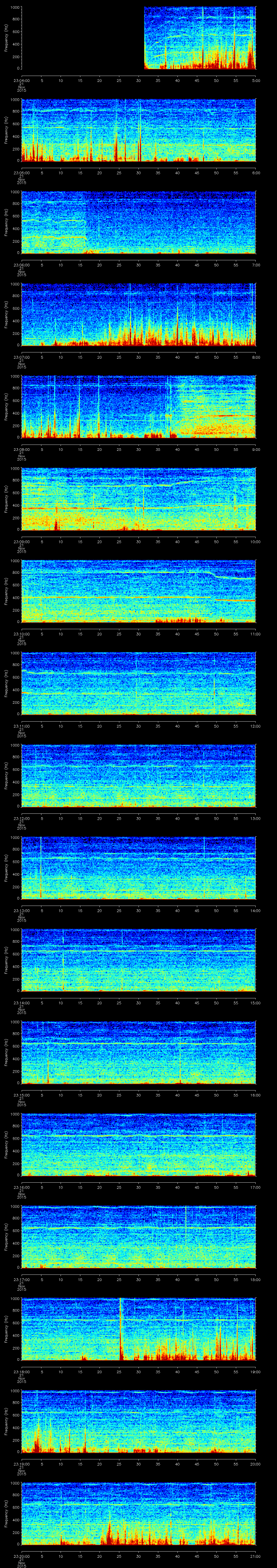The image size is (277, 1568).
Task: Select the 23:06:00 time label
Action: pyautogui.click(x=22, y=265)
